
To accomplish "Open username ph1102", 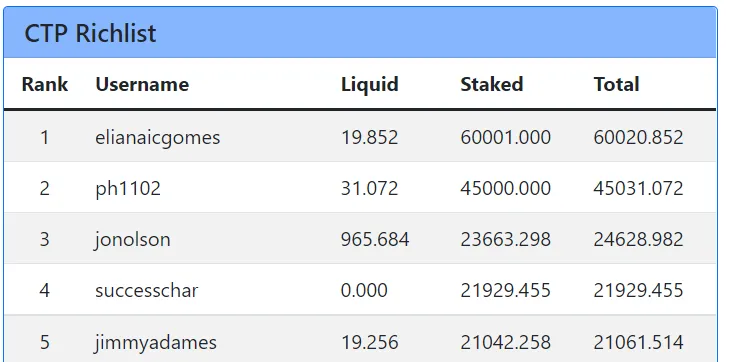I will coord(128,189).
